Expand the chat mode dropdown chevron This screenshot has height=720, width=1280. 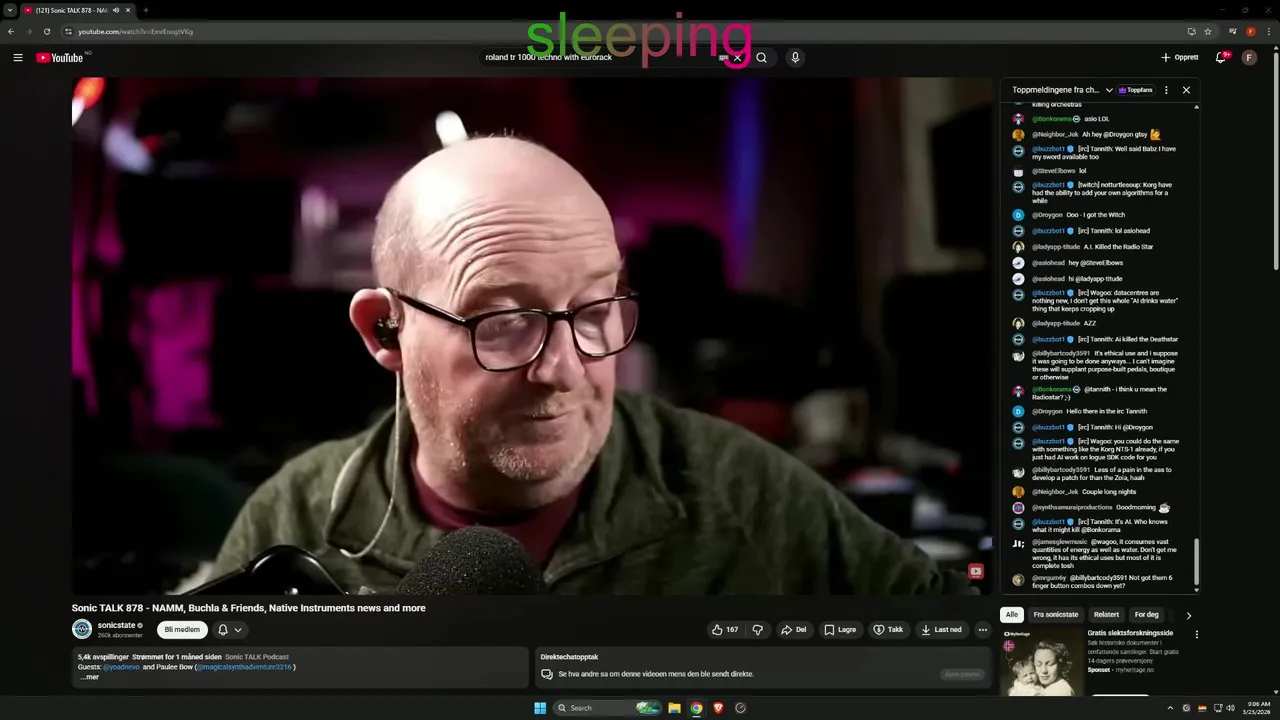1109,90
